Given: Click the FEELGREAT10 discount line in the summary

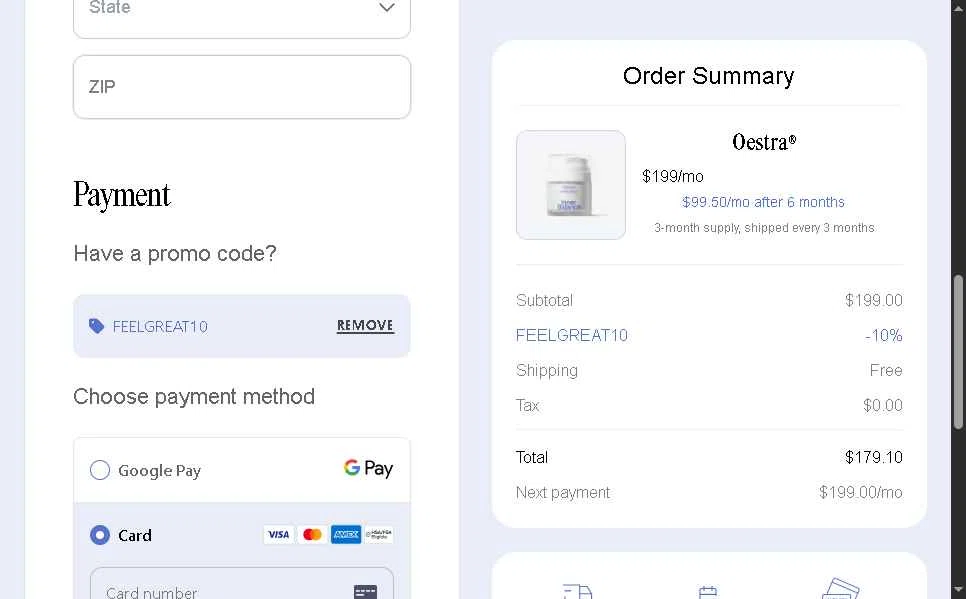Looking at the screenshot, I should [709, 335].
